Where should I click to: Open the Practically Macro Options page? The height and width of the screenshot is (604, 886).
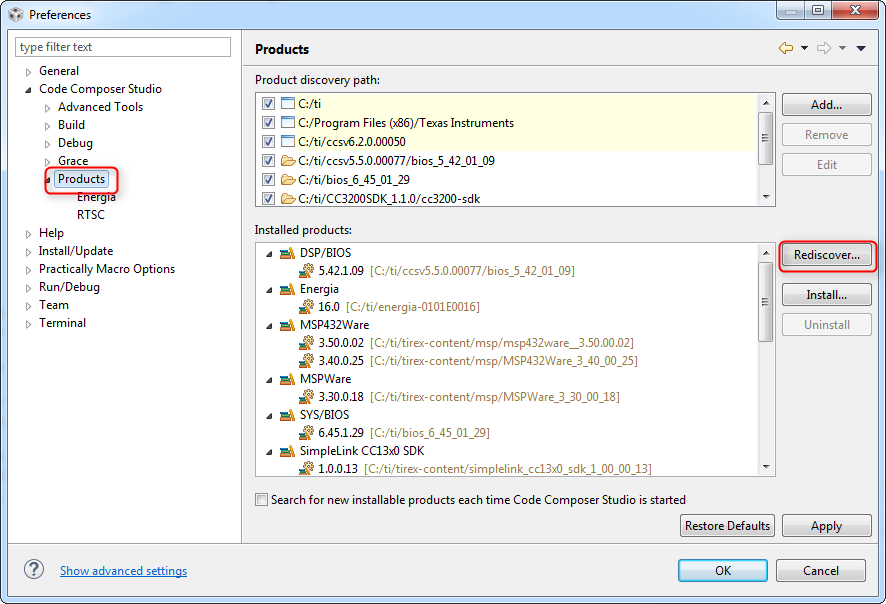tap(107, 269)
